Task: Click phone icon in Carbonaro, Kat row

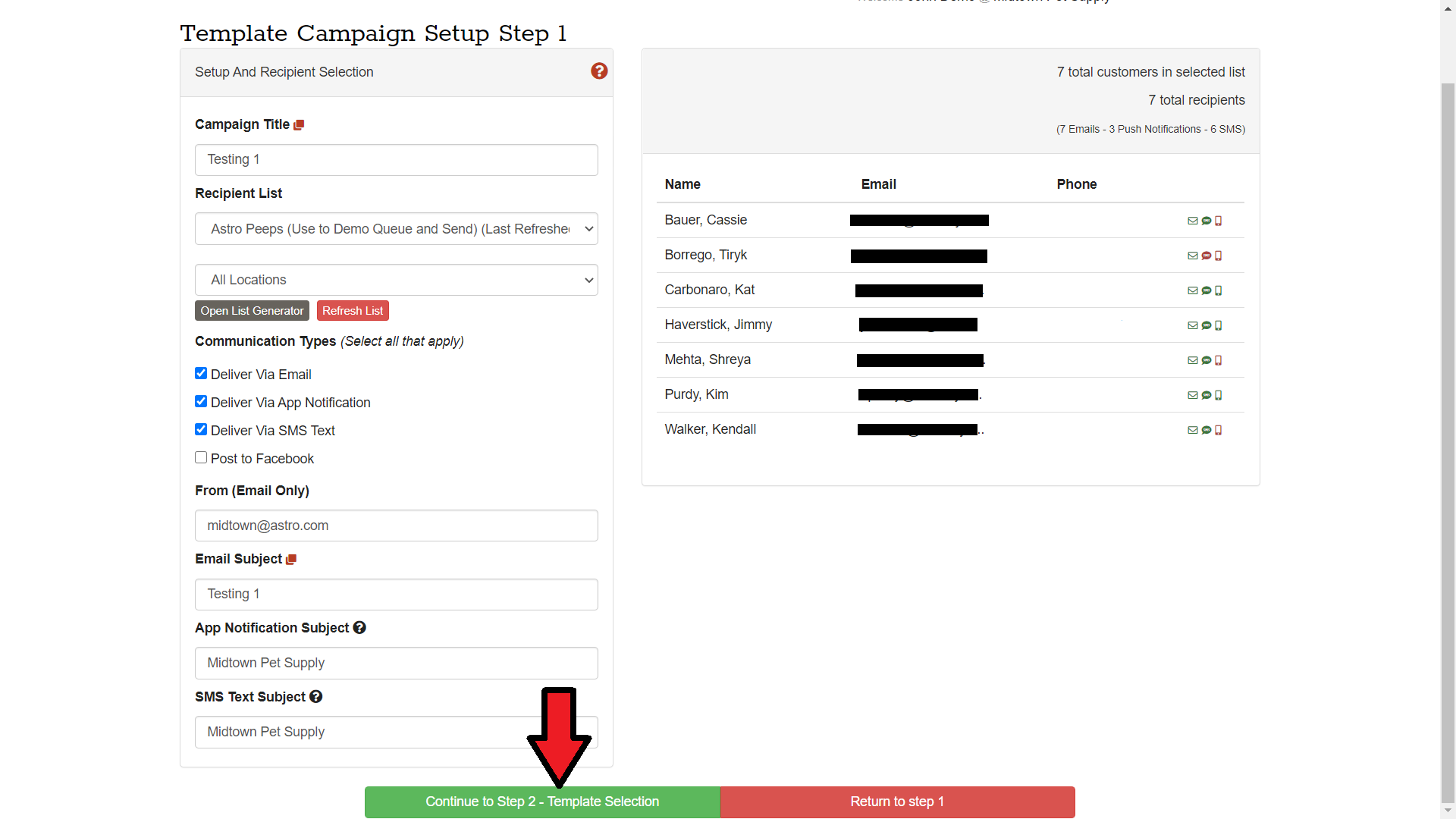Action: coord(1219,290)
